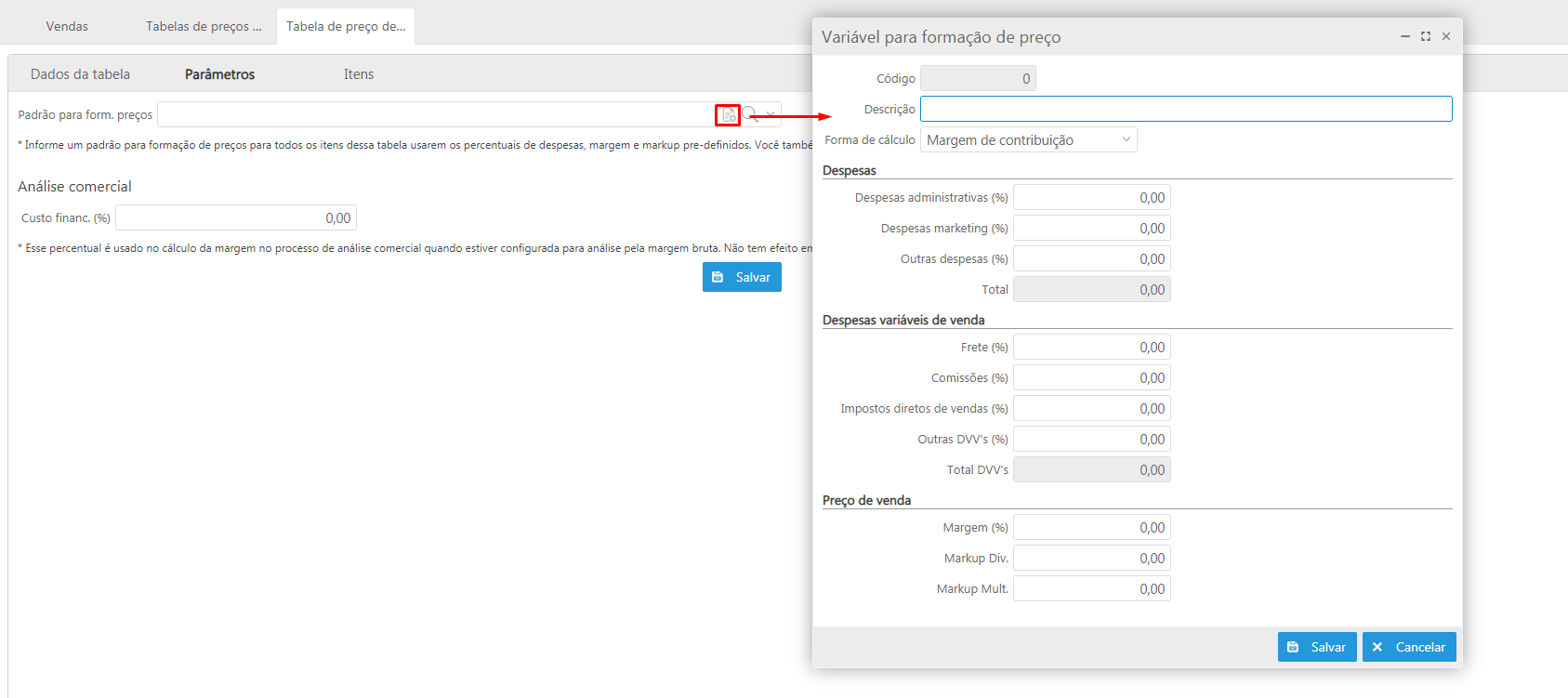This screenshot has width=1568, height=698.
Task: Click the Custo financ. (%) field
Action: [x=236, y=217]
